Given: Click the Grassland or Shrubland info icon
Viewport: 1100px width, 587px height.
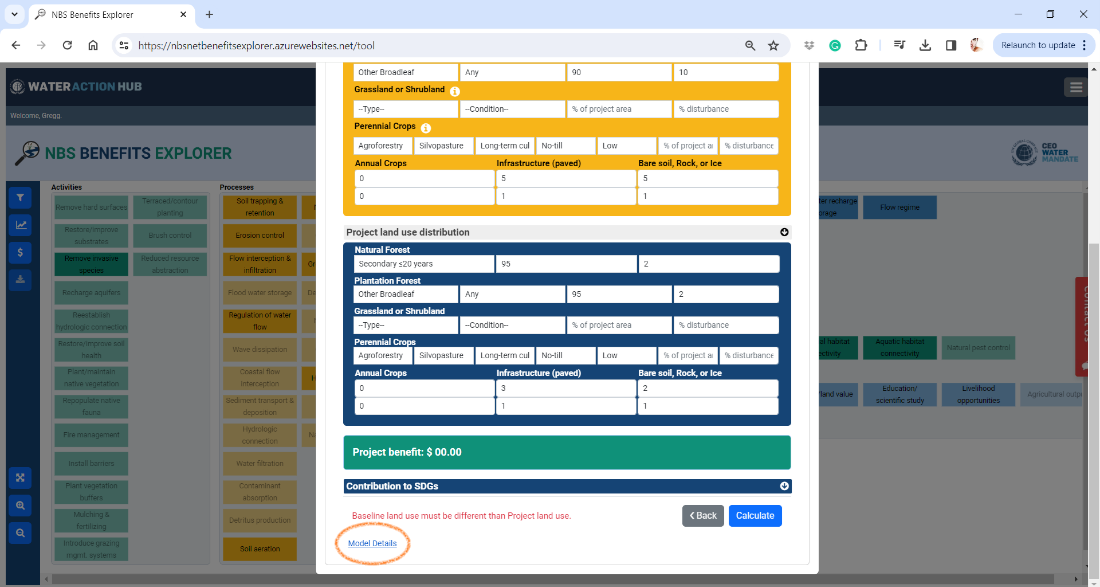Looking at the screenshot, I should coord(455,91).
